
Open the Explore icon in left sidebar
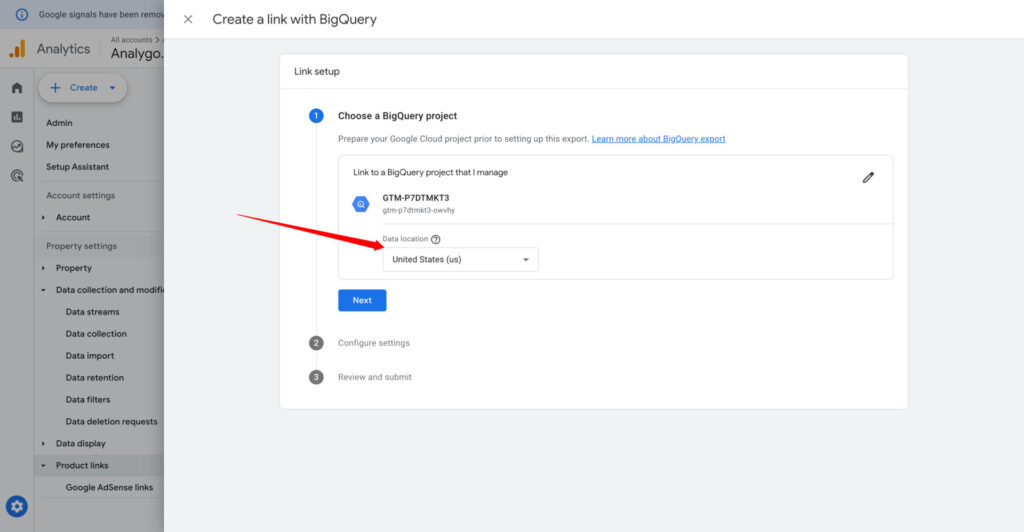pos(17,146)
